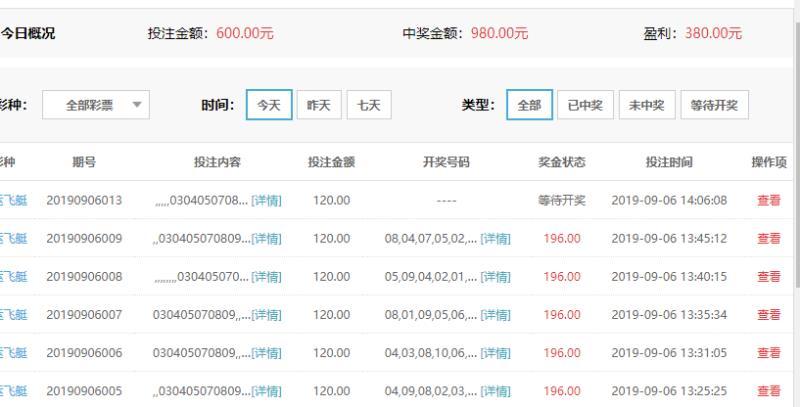Open the 全部彩票 lottery type dropdown
This screenshot has height=407, width=800.
(96, 105)
